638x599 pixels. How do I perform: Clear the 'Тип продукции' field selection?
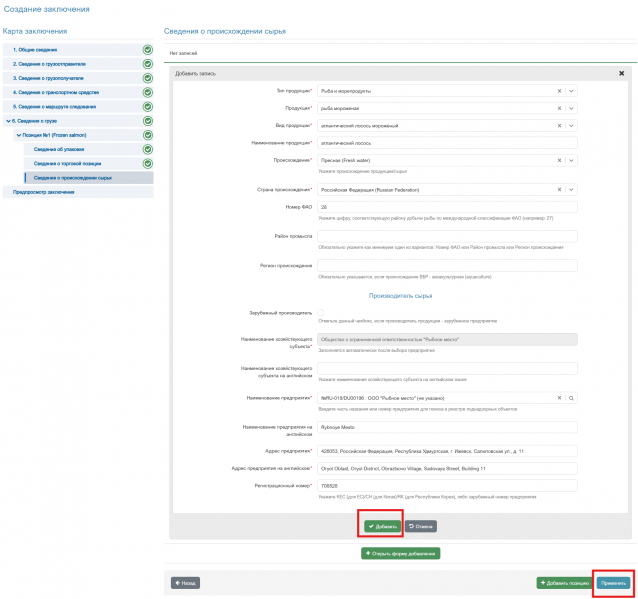tap(559, 91)
